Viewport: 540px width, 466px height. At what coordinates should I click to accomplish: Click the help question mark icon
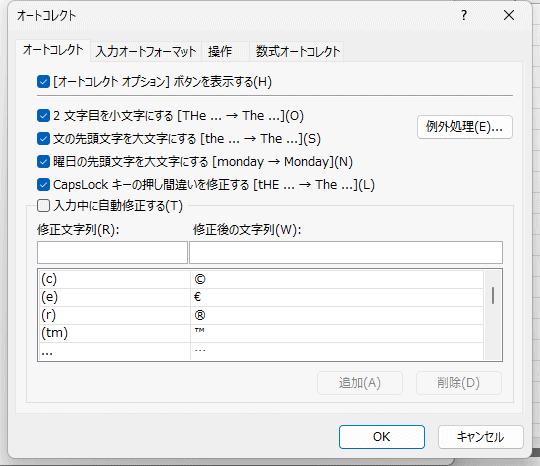tap(464, 15)
